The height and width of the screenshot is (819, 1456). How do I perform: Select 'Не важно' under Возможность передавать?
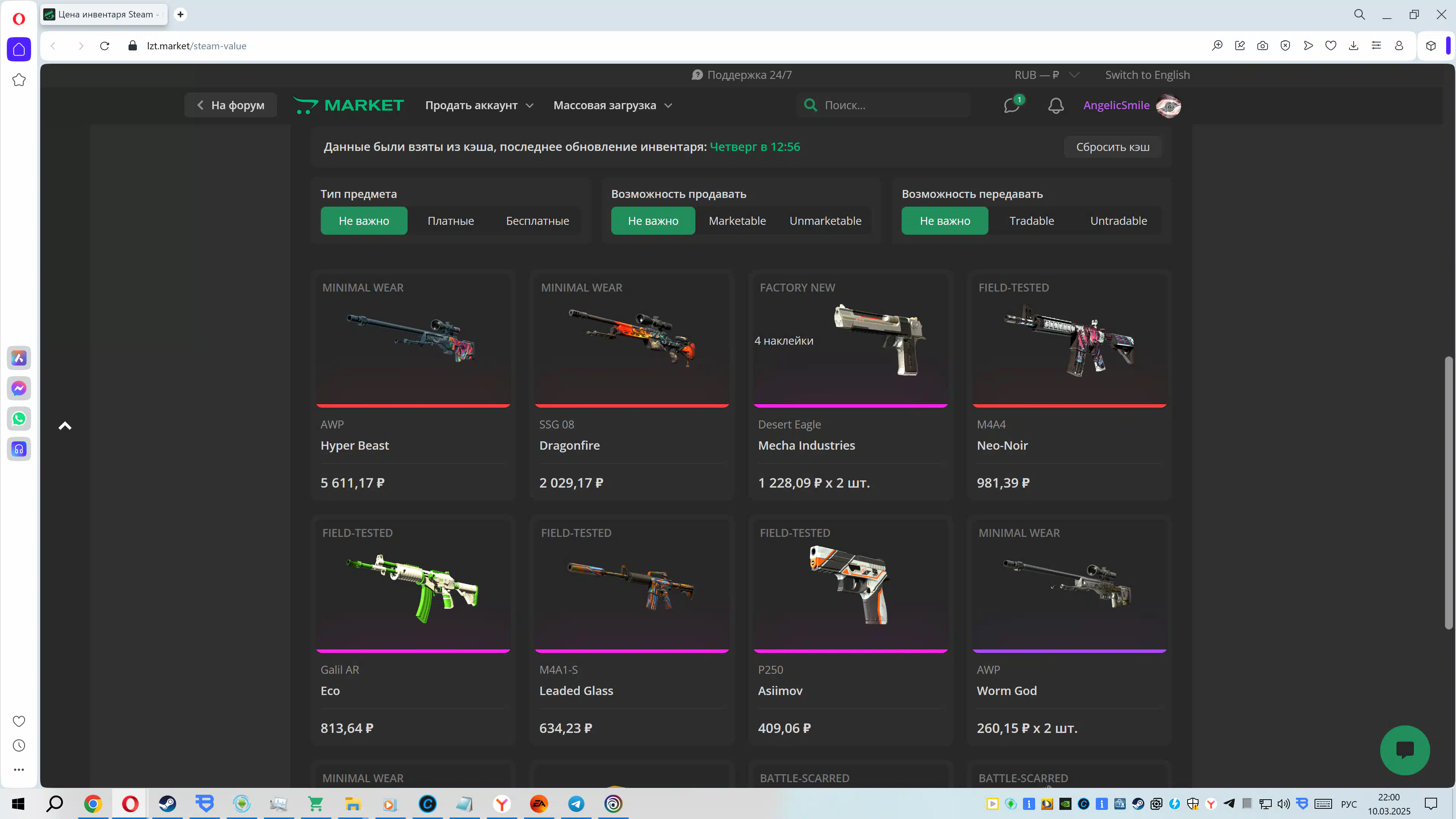[x=945, y=221]
